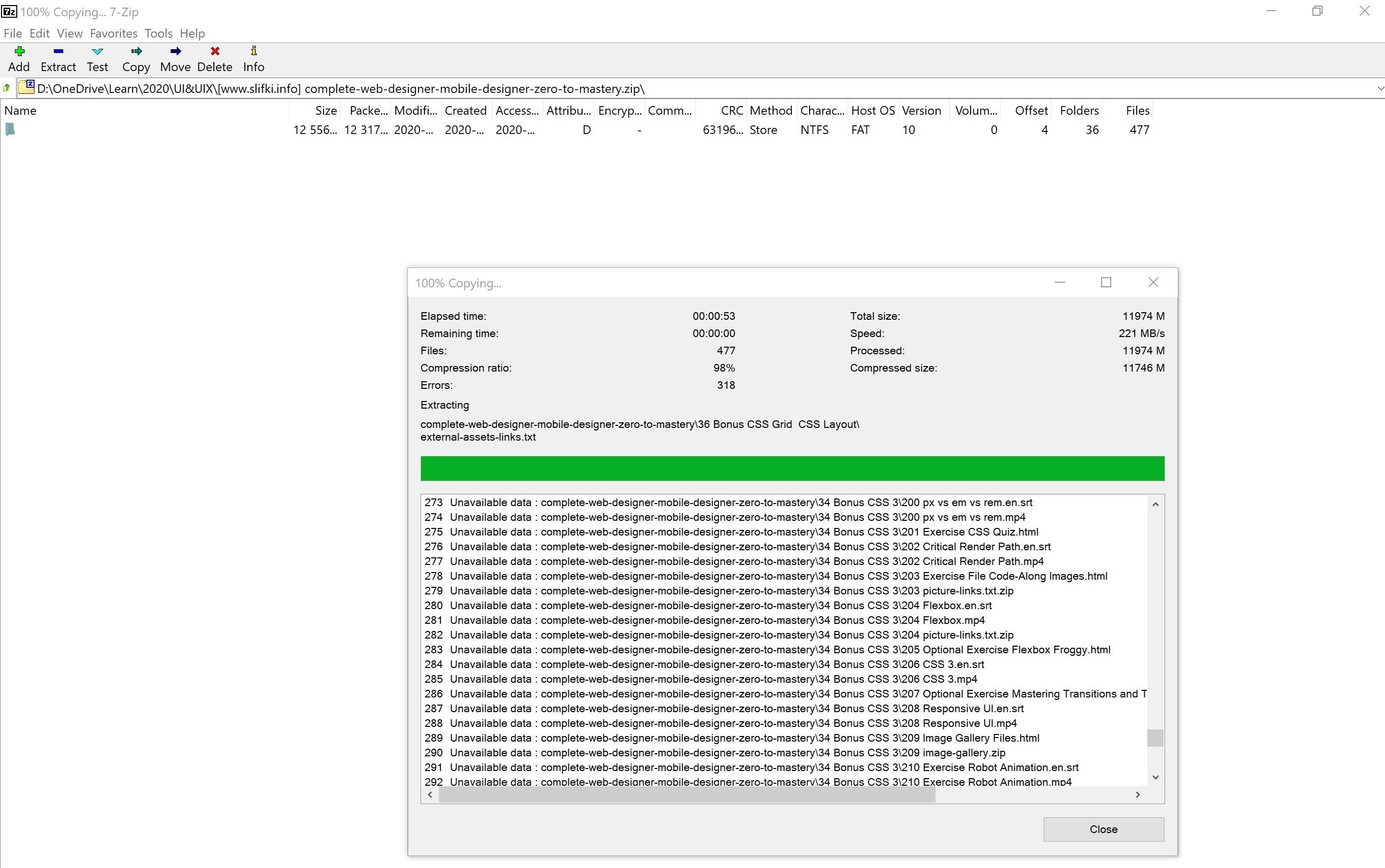Select the folder entry in file list

click(10, 130)
